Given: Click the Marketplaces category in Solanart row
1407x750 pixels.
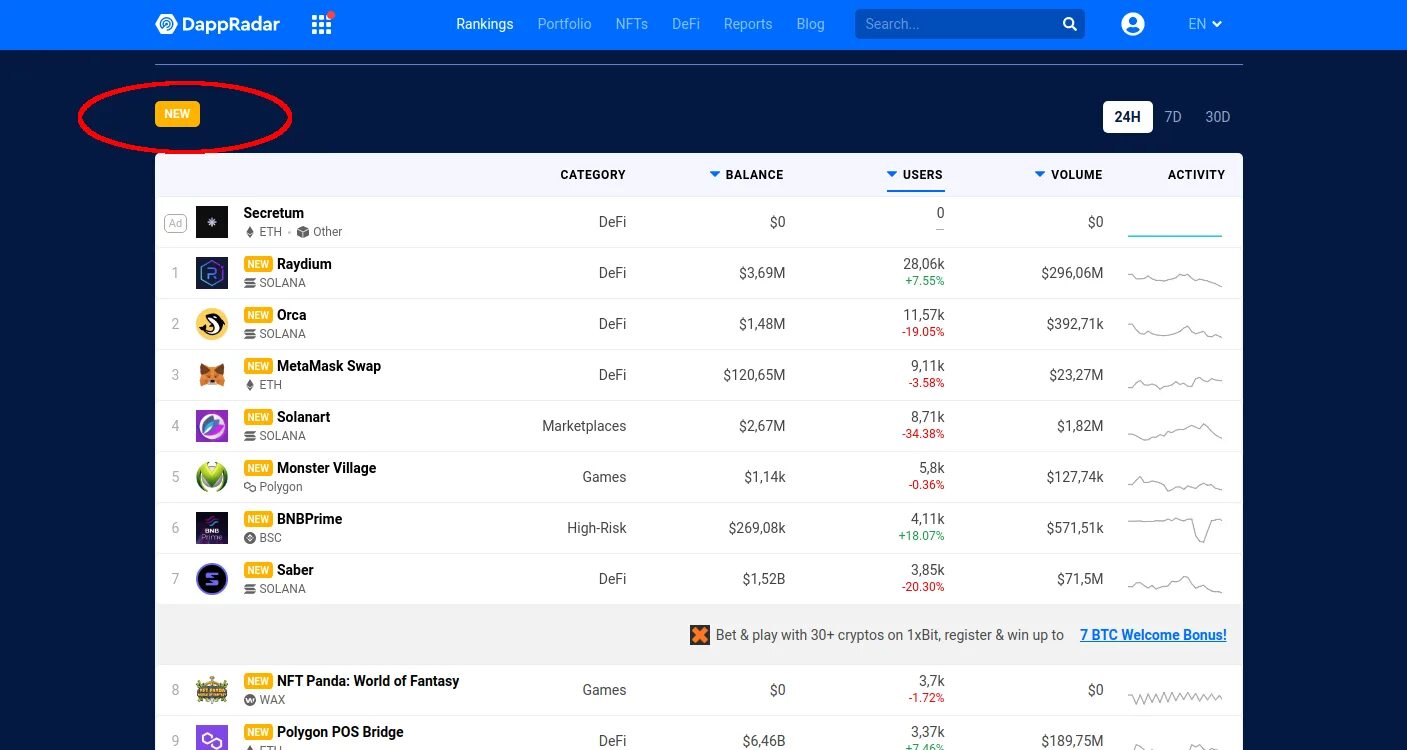Looking at the screenshot, I should 584,426.
